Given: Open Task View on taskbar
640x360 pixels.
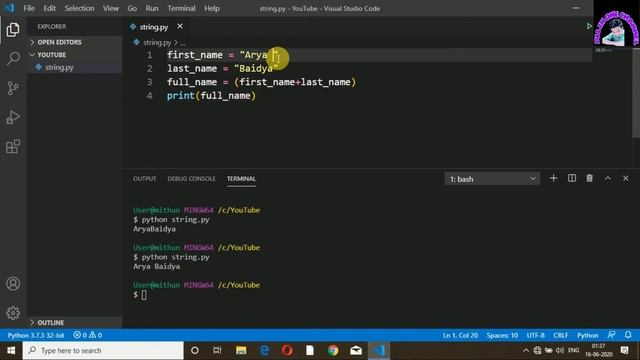Looking at the screenshot, I should click(x=217, y=351).
